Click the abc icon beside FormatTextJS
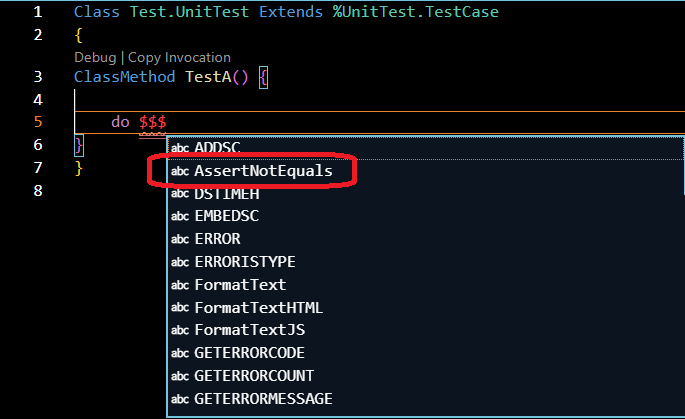Image resolution: width=685 pixels, height=419 pixels. tap(180, 330)
